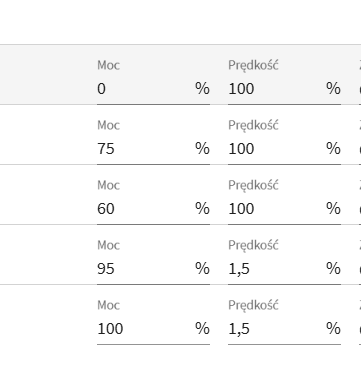The height and width of the screenshot is (380, 361).
Task: Click percent suffix of Moc 95 field
Action: 202,269
